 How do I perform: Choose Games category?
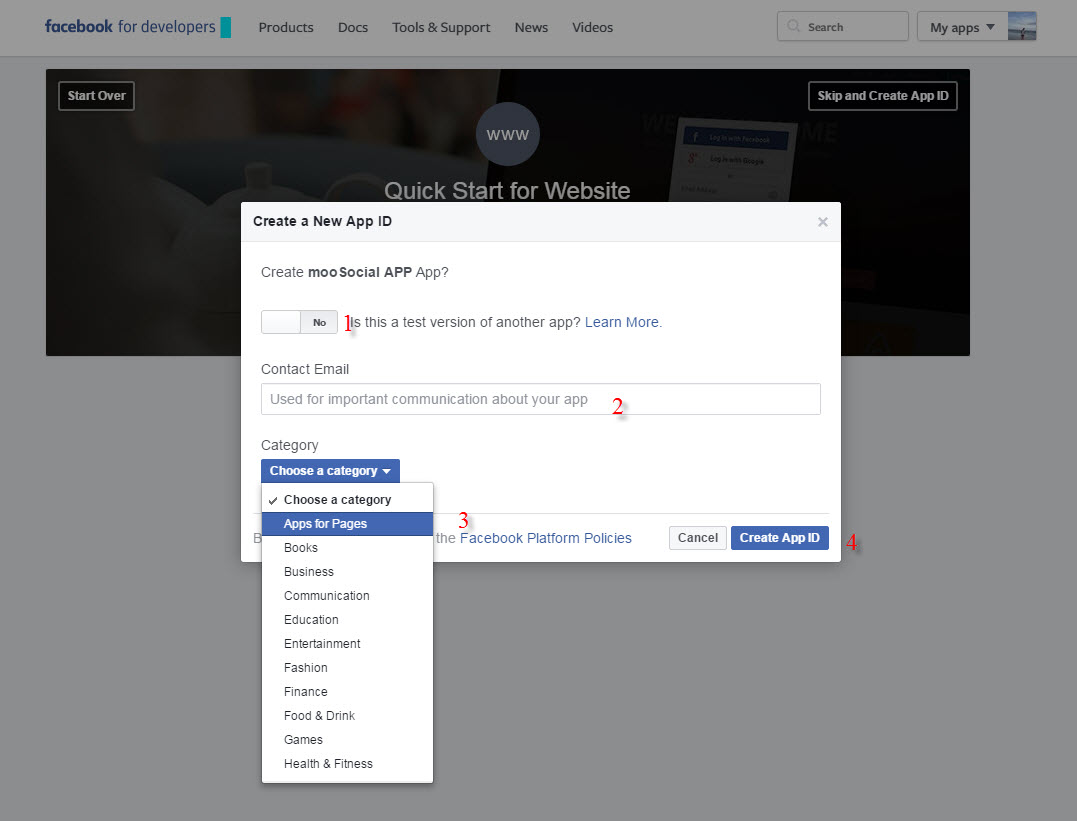(x=347, y=740)
